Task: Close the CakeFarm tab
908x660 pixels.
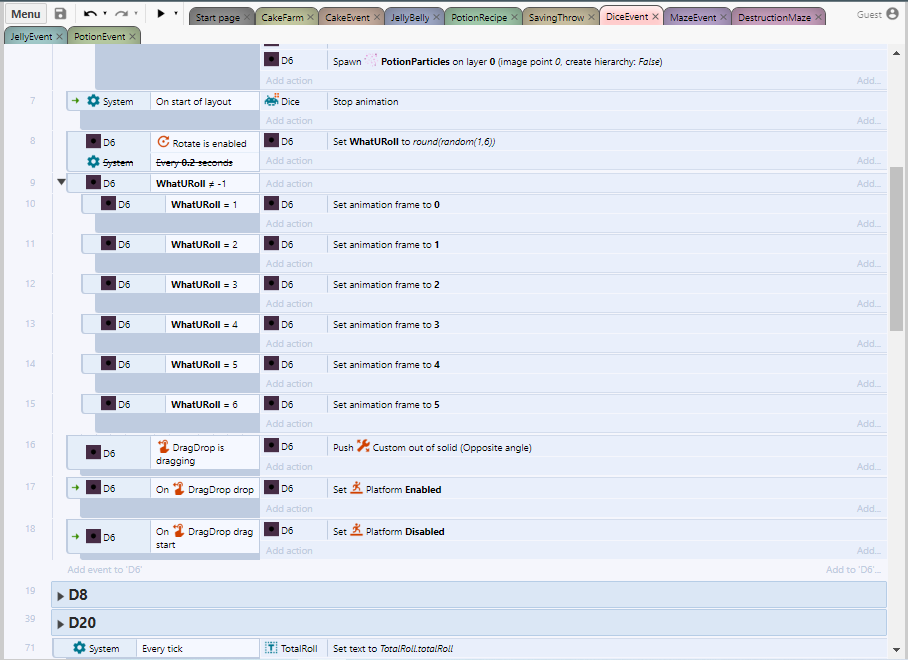Action: point(310,18)
